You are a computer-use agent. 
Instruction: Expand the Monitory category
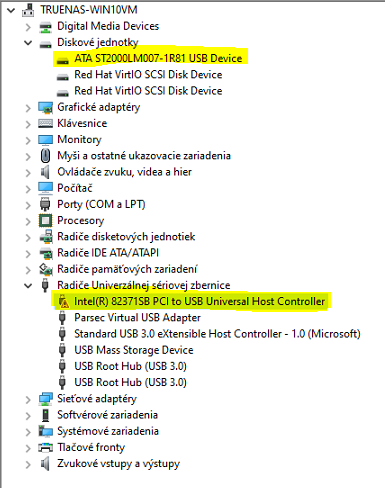coord(28,140)
